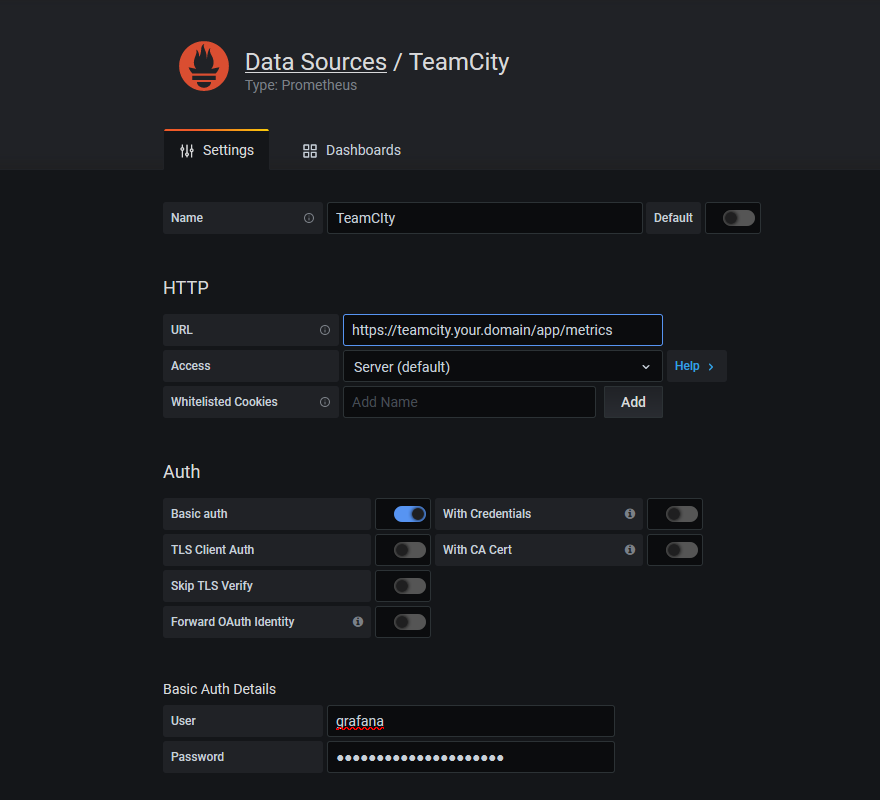
Task: Click the Add Name cookie input field
Action: (469, 402)
